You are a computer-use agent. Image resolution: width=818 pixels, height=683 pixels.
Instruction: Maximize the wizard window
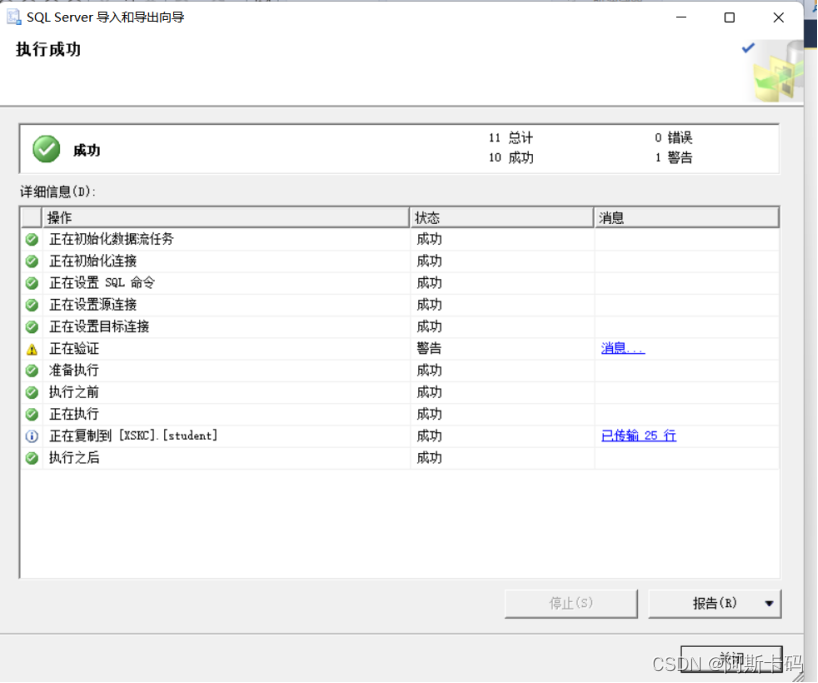point(729,18)
